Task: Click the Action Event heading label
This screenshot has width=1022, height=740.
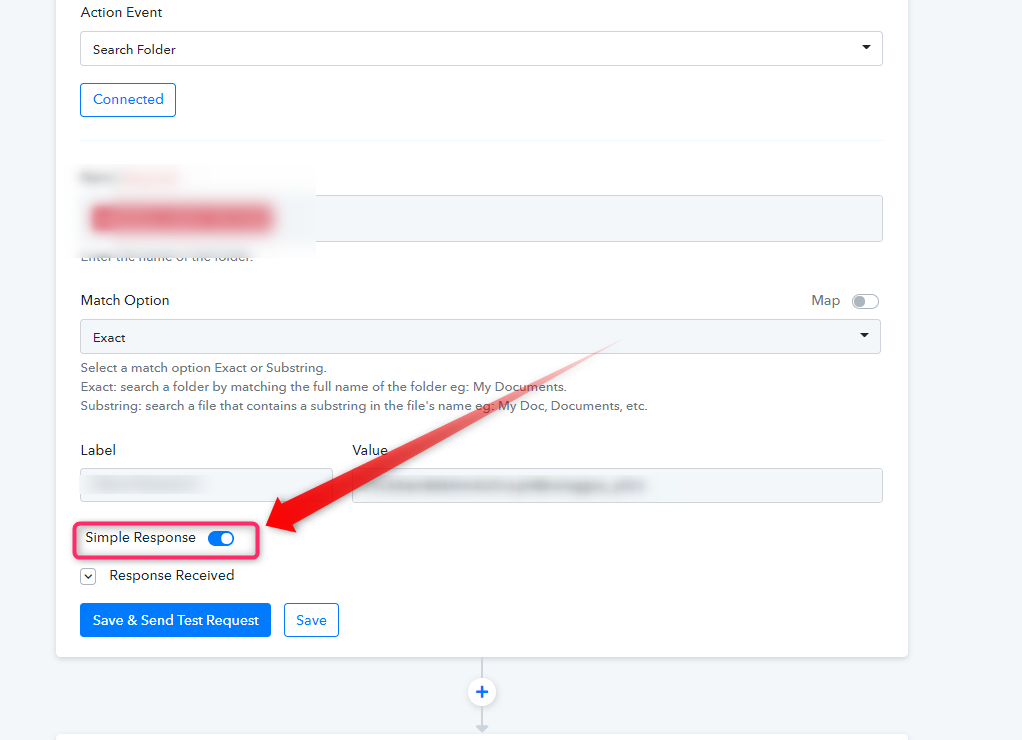Action: coord(121,13)
